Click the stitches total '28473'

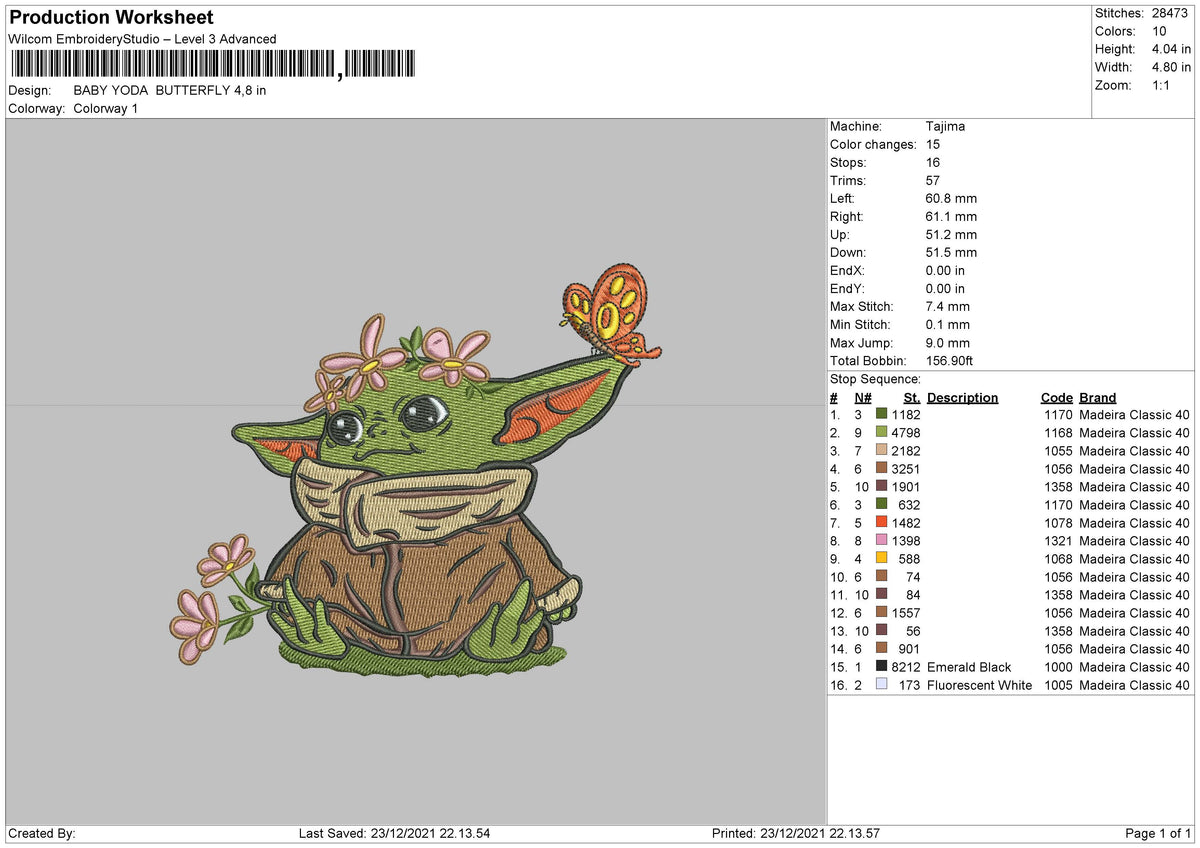1170,13
